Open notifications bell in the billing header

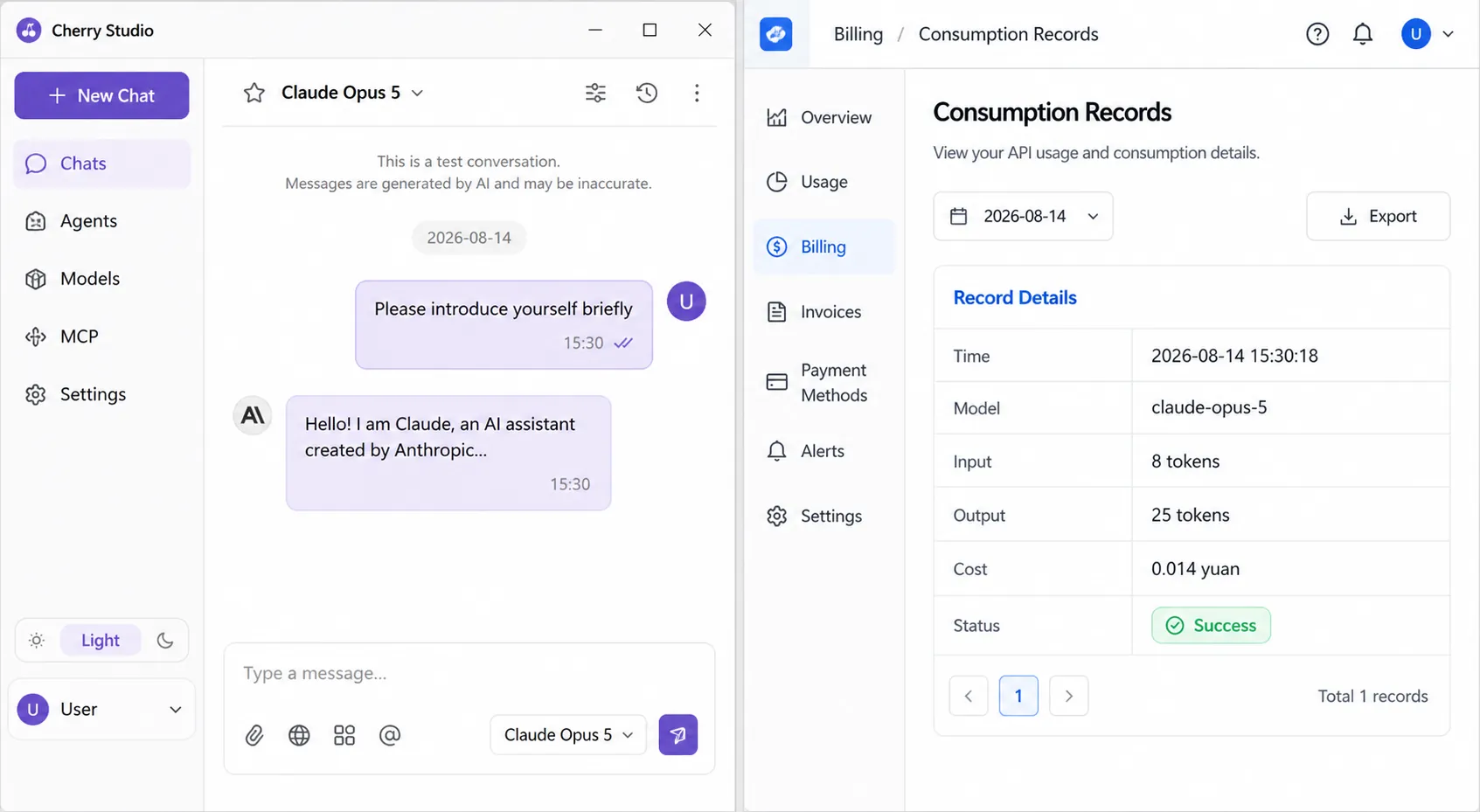pyautogui.click(x=1363, y=34)
